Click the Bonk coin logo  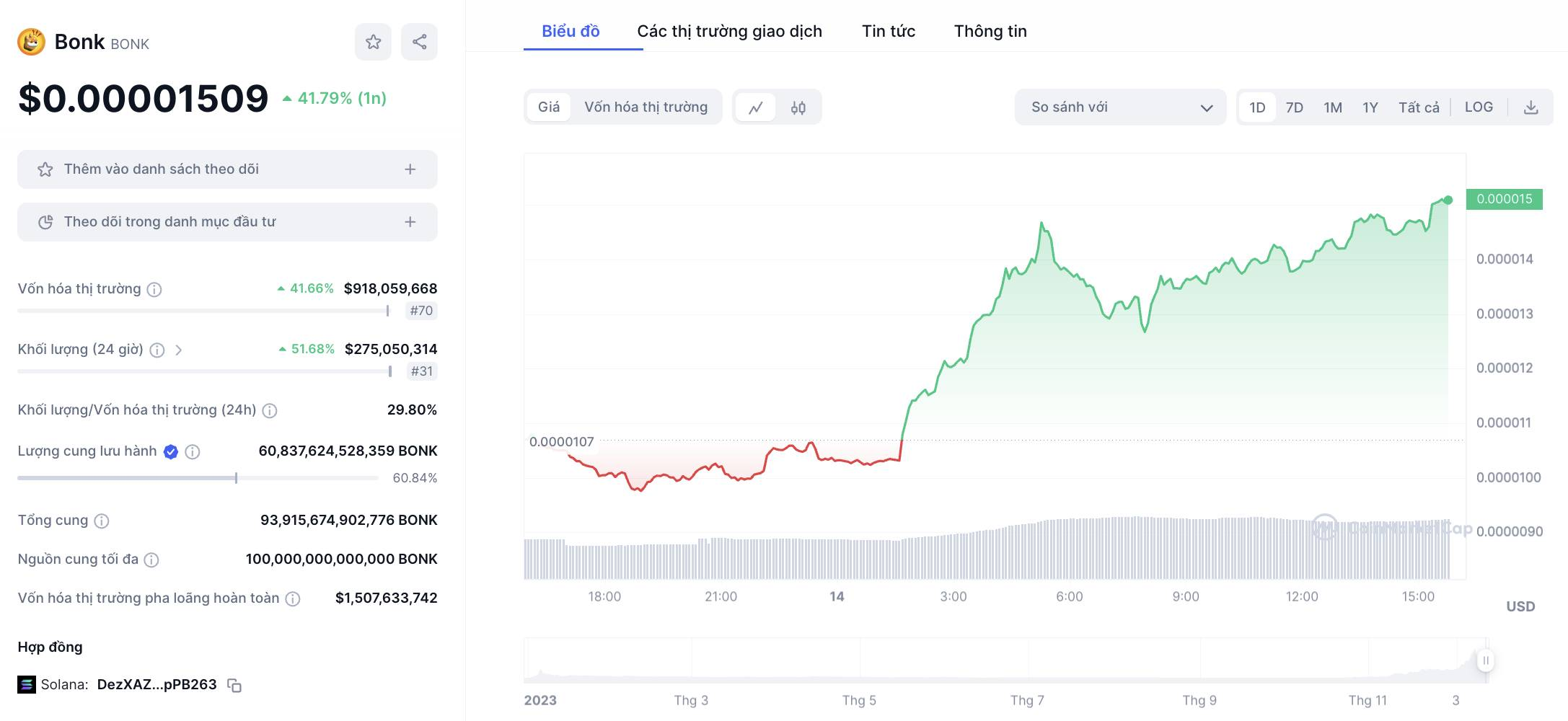point(31,42)
